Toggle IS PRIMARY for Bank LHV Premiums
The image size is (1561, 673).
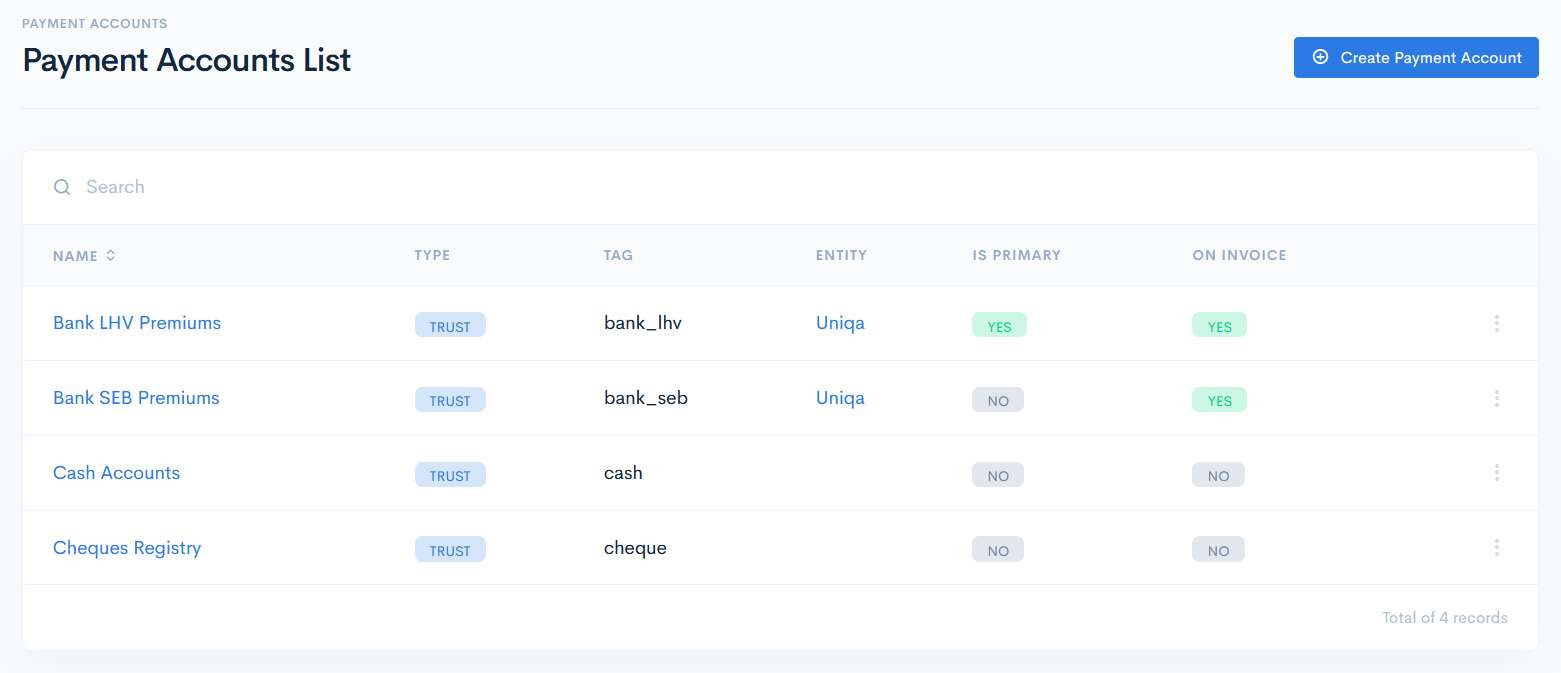click(x=999, y=324)
